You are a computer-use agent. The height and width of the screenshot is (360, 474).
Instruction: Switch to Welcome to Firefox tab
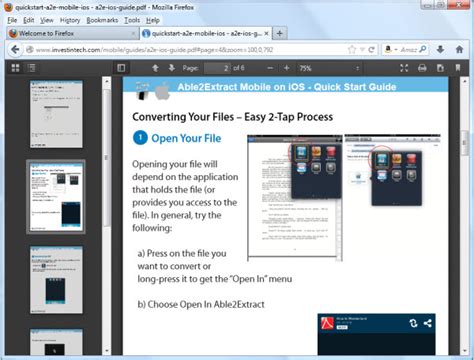(72, 33)
